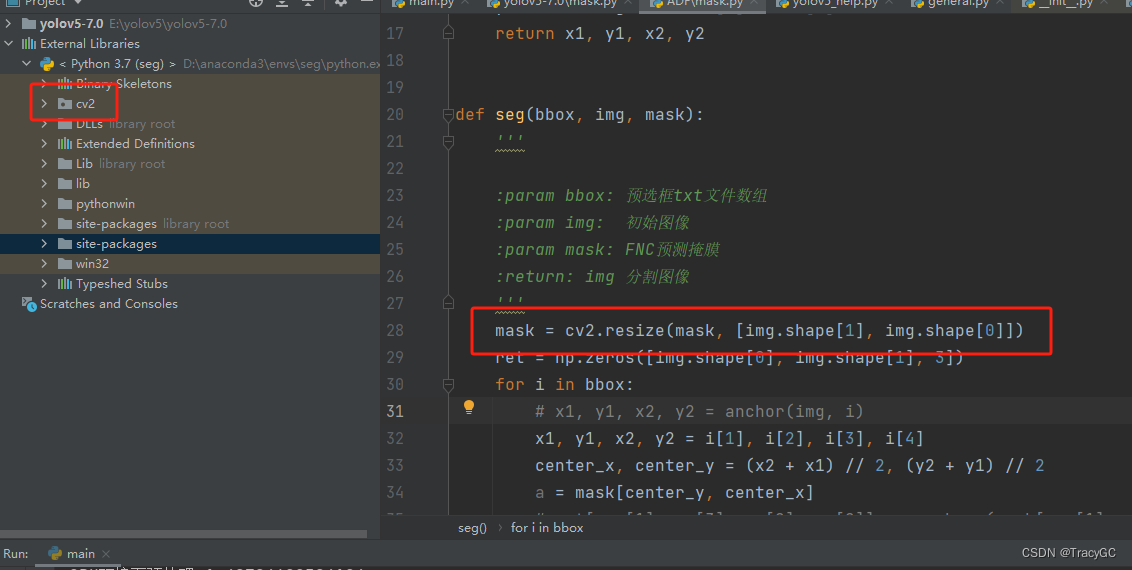Expand the Extended Definitions node

(x=45, y=144)
